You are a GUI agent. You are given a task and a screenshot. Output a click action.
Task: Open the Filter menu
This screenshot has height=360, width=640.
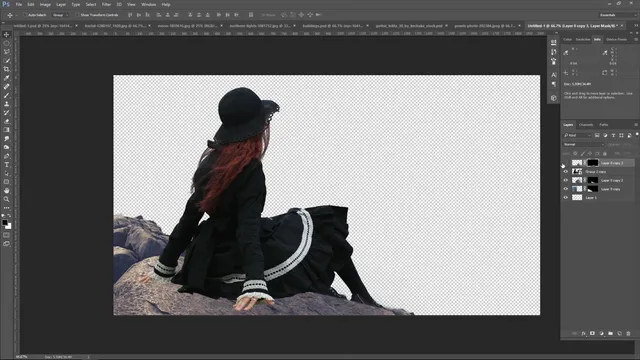point(106,4)
